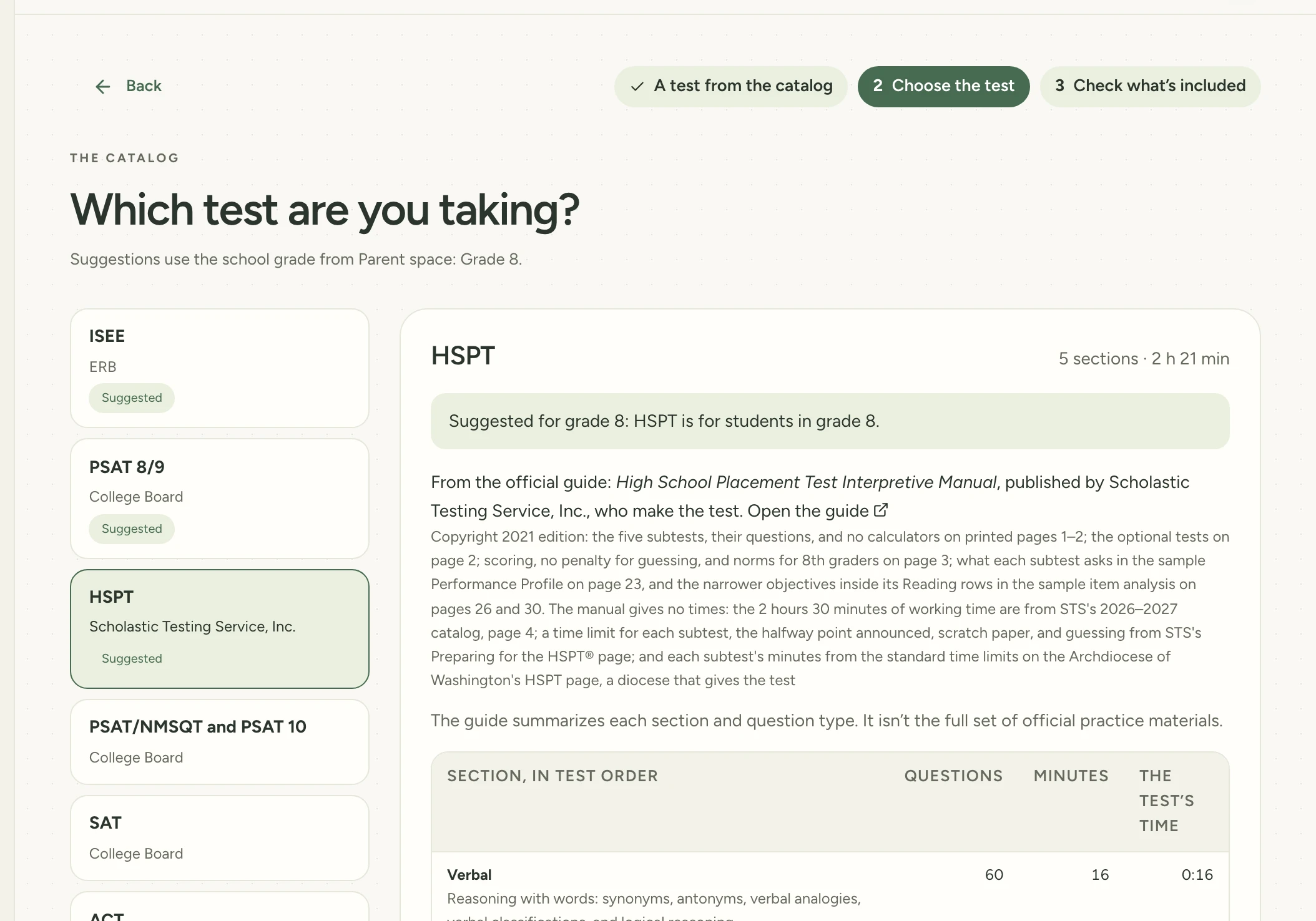Go to 'A test from the catalog' step
This screenshot has width=1316, height=921.
click(x=730, y=87)
